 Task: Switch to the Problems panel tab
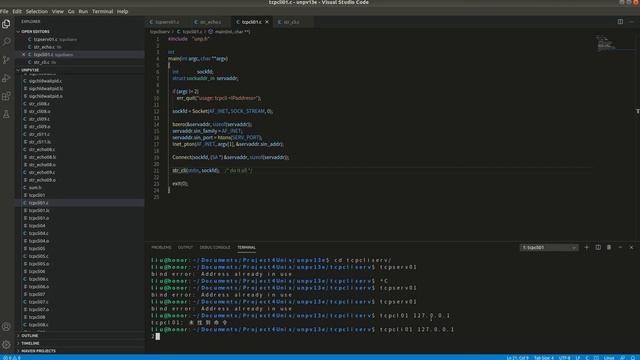pyautogui.click(x=161, y=247)
